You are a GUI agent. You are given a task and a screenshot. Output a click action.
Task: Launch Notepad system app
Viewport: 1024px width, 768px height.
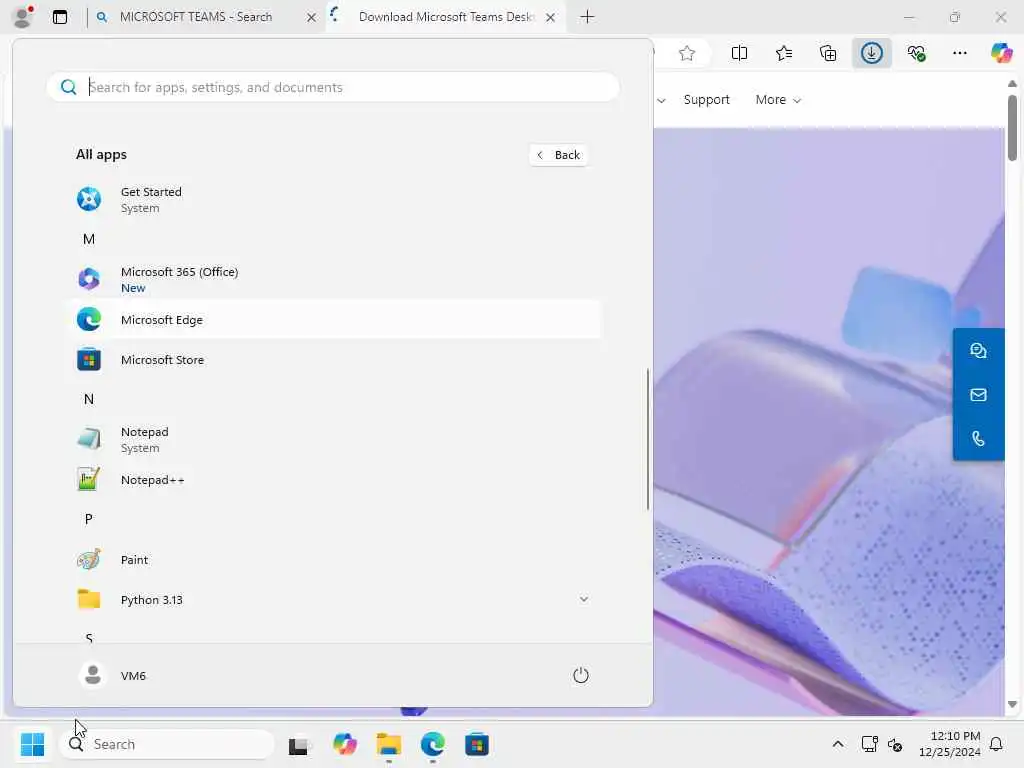pyautogui.click(x=333, y=440)
